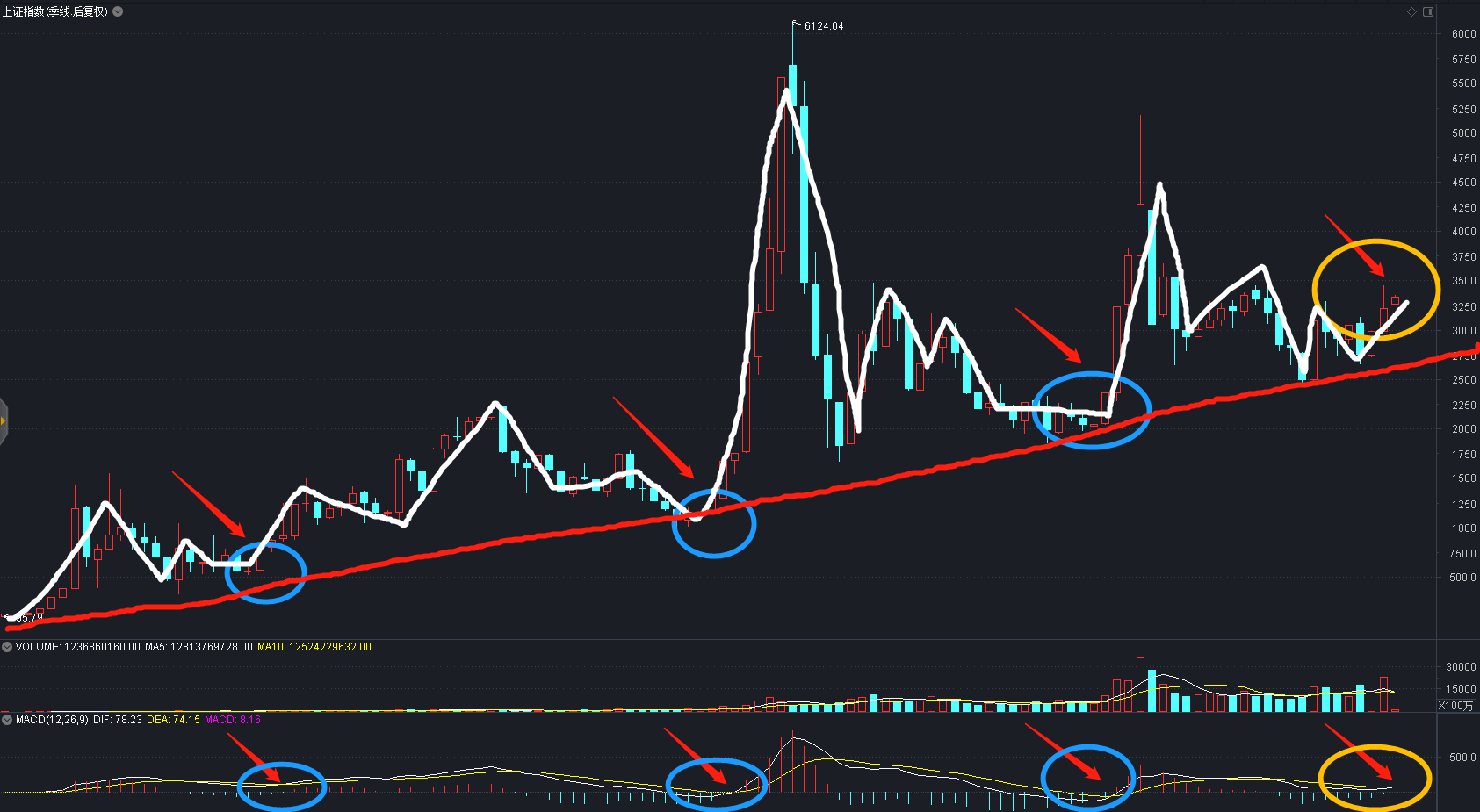Toggle the side panel layout icon
The width and height of the screenshot is (1480, 812).
(1428, 11)
